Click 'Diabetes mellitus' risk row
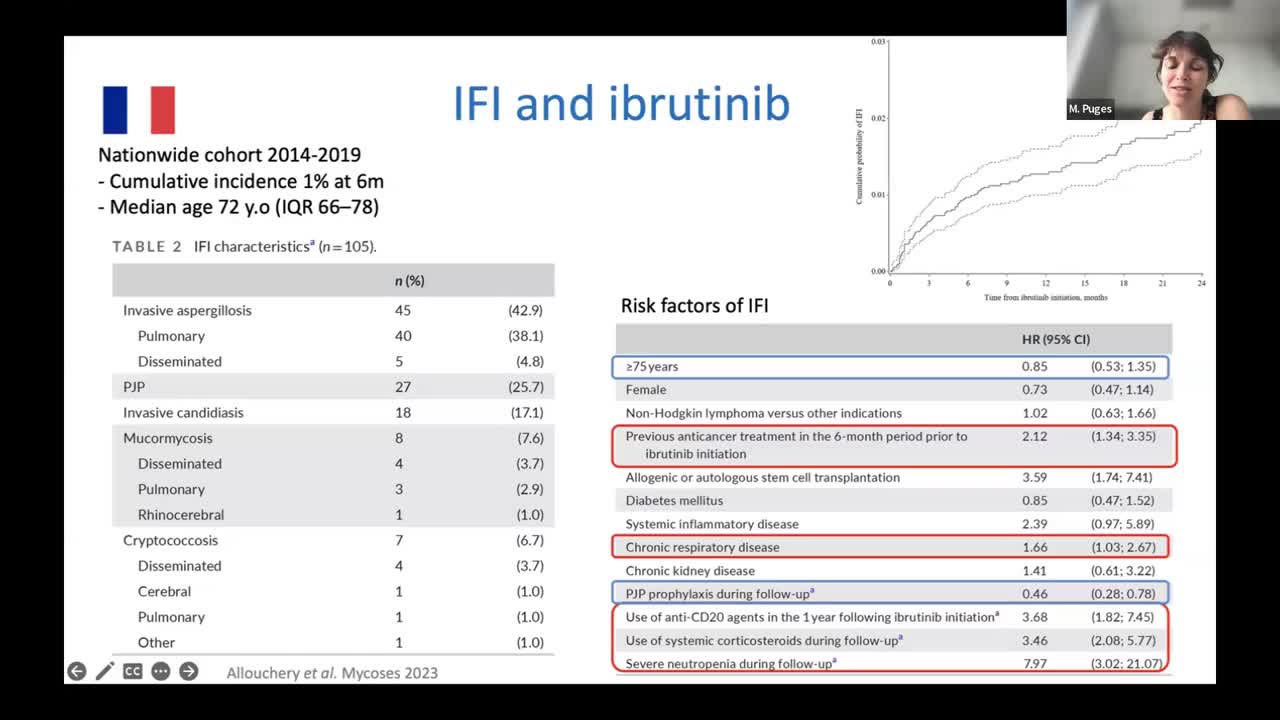Screen dimensions: 1280x720 tap(893, 500)
